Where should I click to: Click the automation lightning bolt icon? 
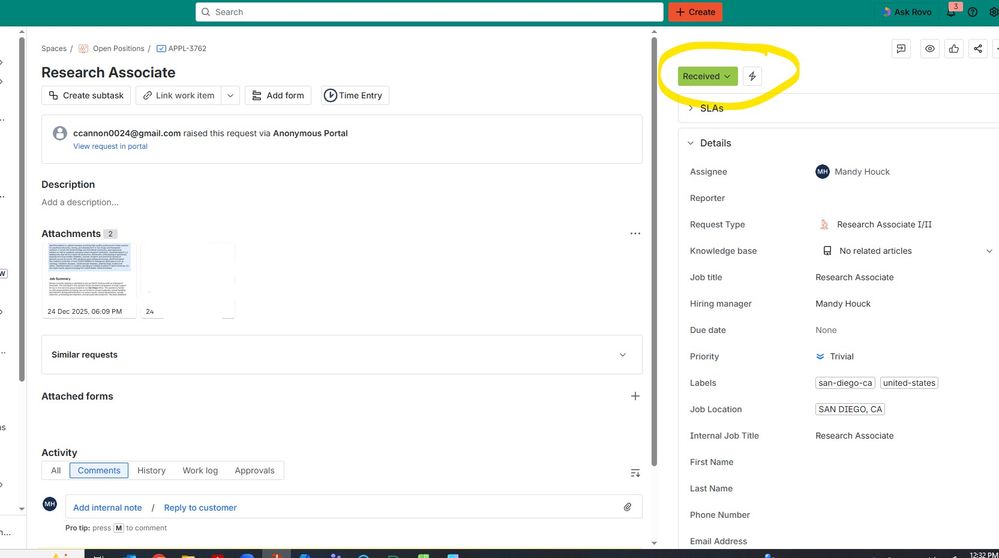coord(752,76)
